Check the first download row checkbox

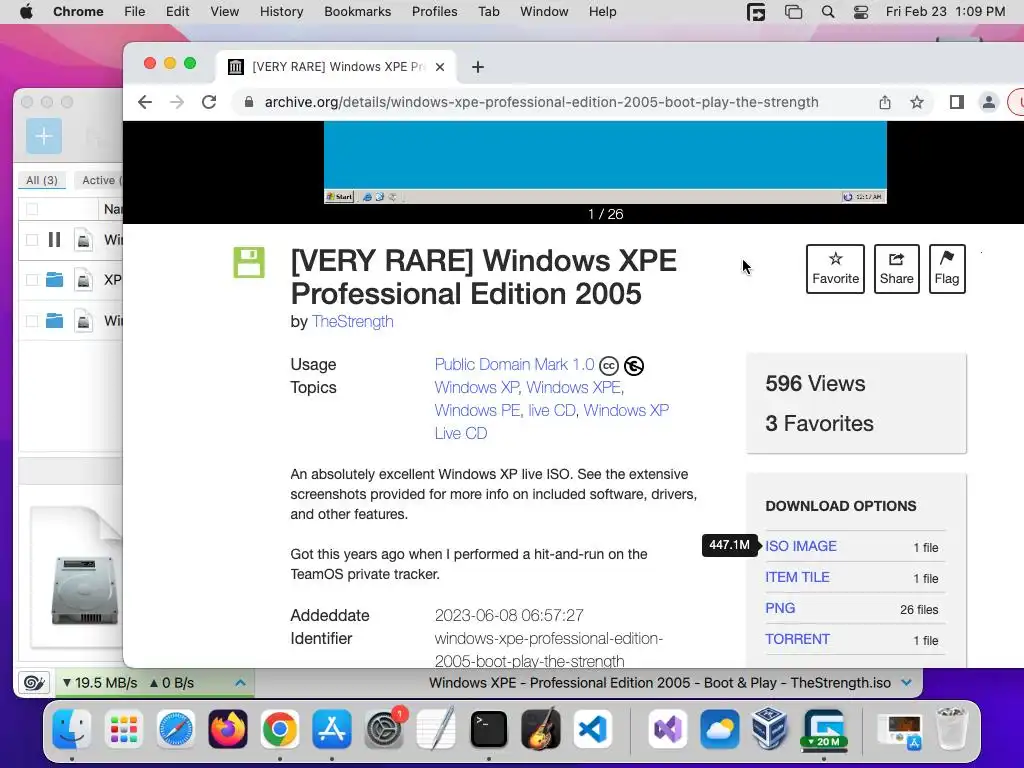click(x=32, y=240)
